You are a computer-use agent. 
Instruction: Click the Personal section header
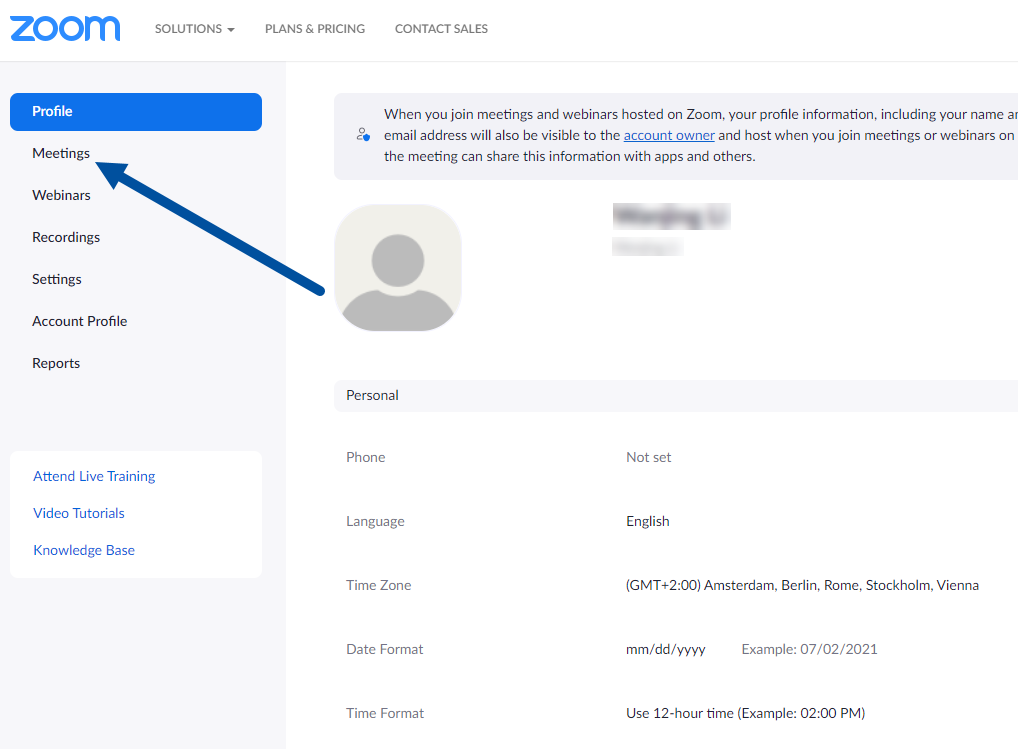tap(372, 395)
